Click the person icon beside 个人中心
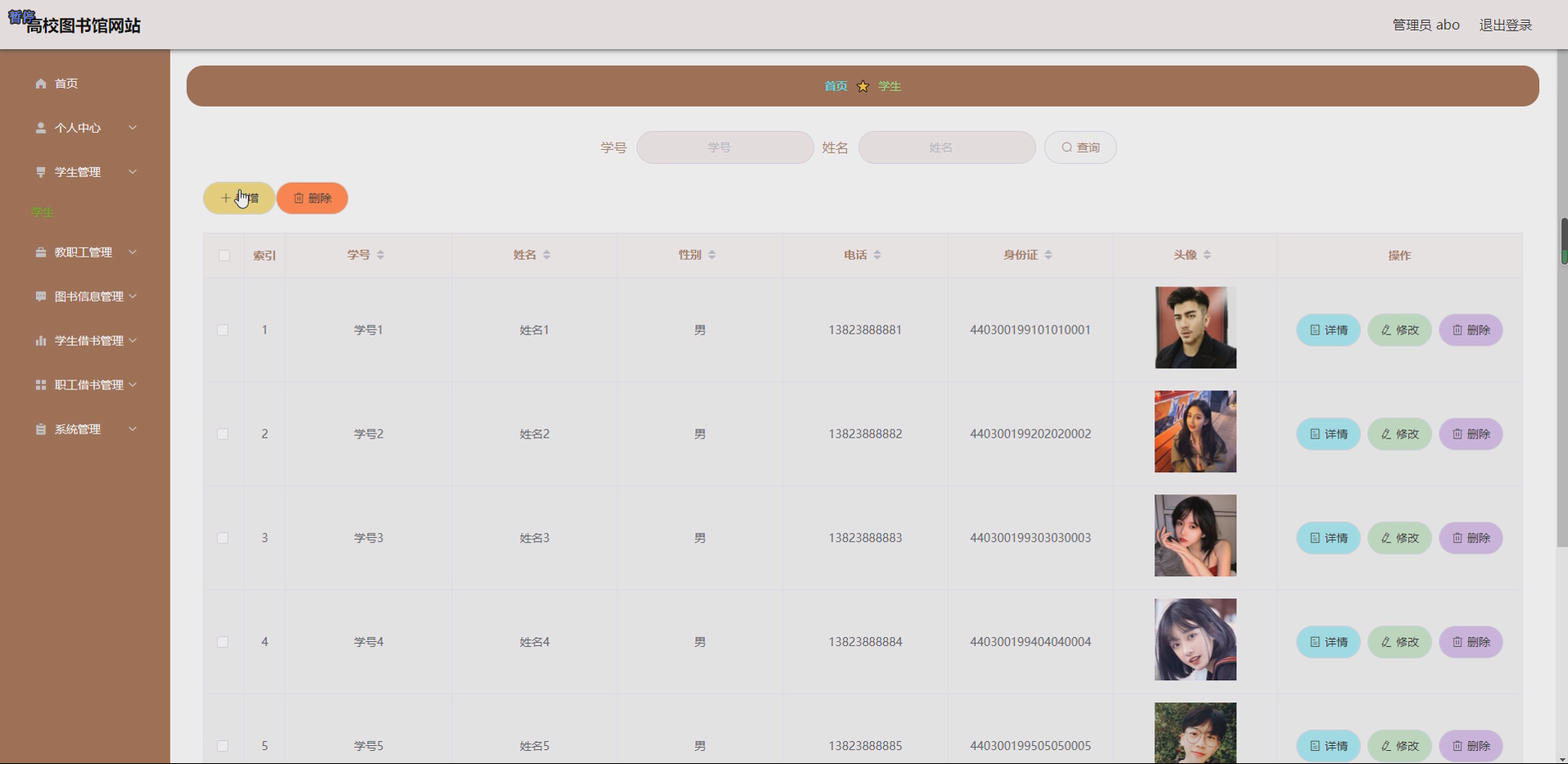The width and height of the screenshot is (1568, 764). click(x=41, y=128)
